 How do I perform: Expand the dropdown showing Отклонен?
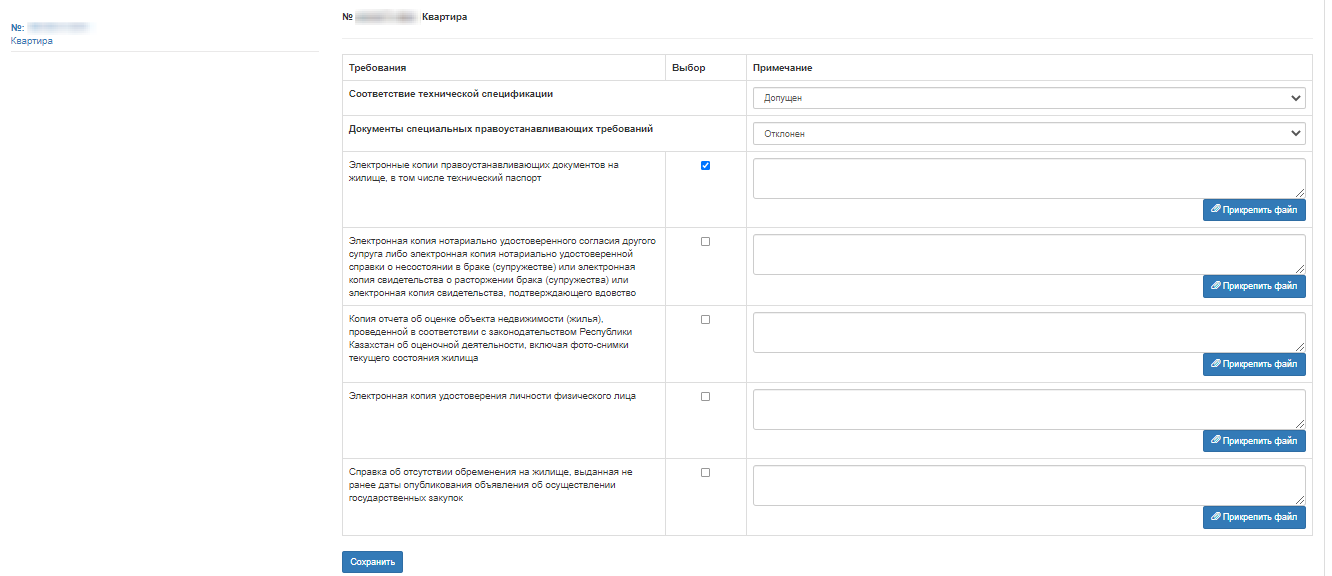1028,133
